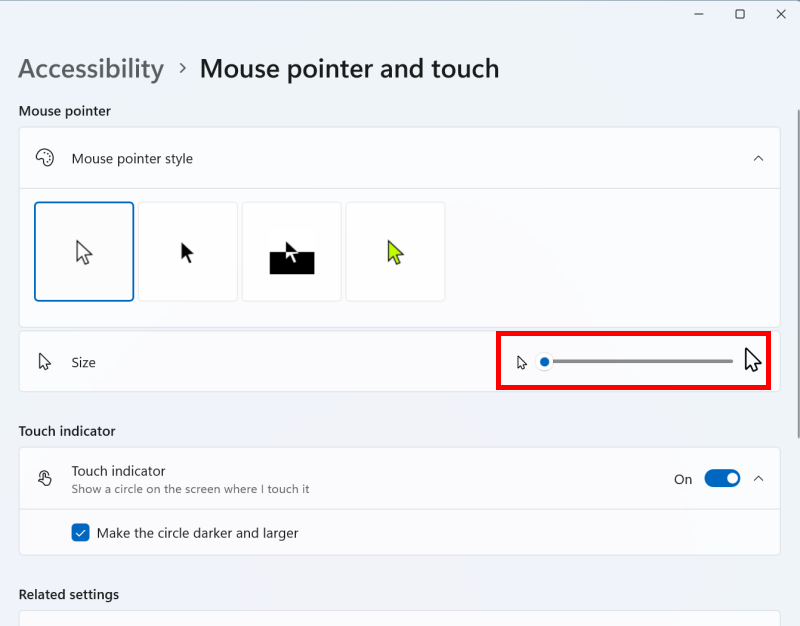This screenshot has width=800, height=626.
Task: Turn off the Touch indicator toggle
Action: (x=722, y=479)
